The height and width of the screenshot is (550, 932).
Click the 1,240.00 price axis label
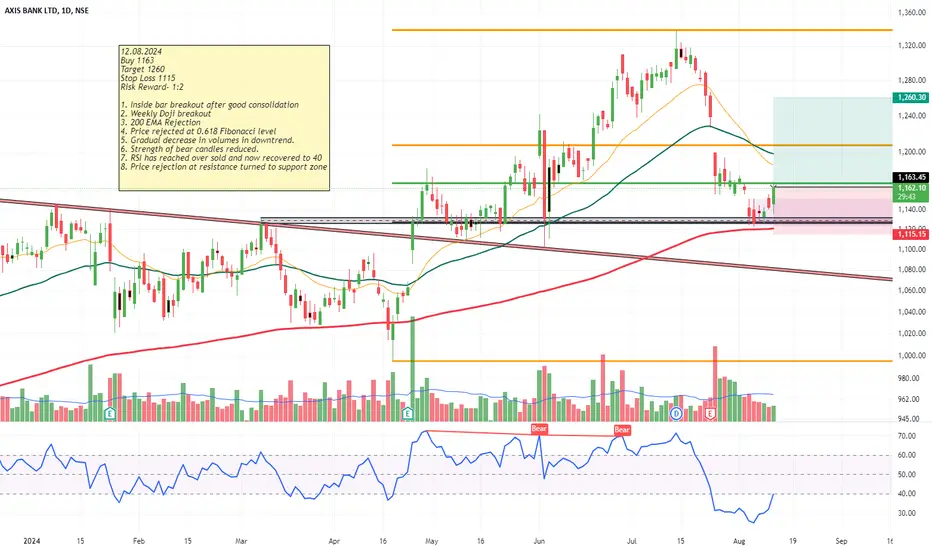coord(911,116)
